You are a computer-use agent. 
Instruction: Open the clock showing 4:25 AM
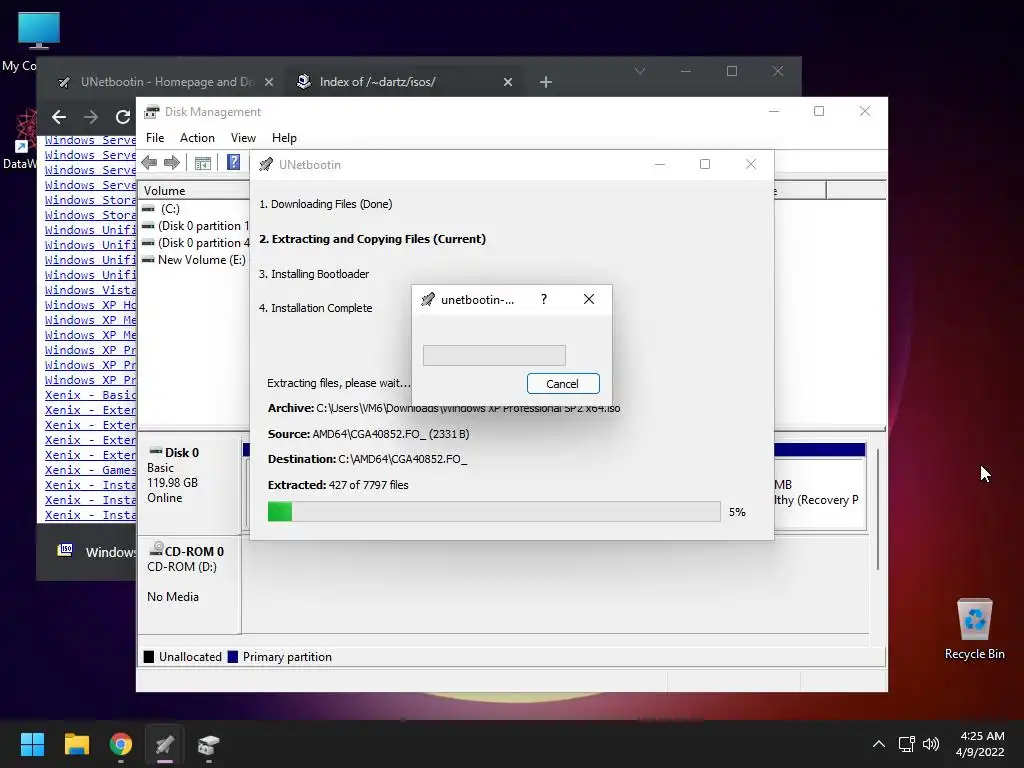[x=980, y=744]
